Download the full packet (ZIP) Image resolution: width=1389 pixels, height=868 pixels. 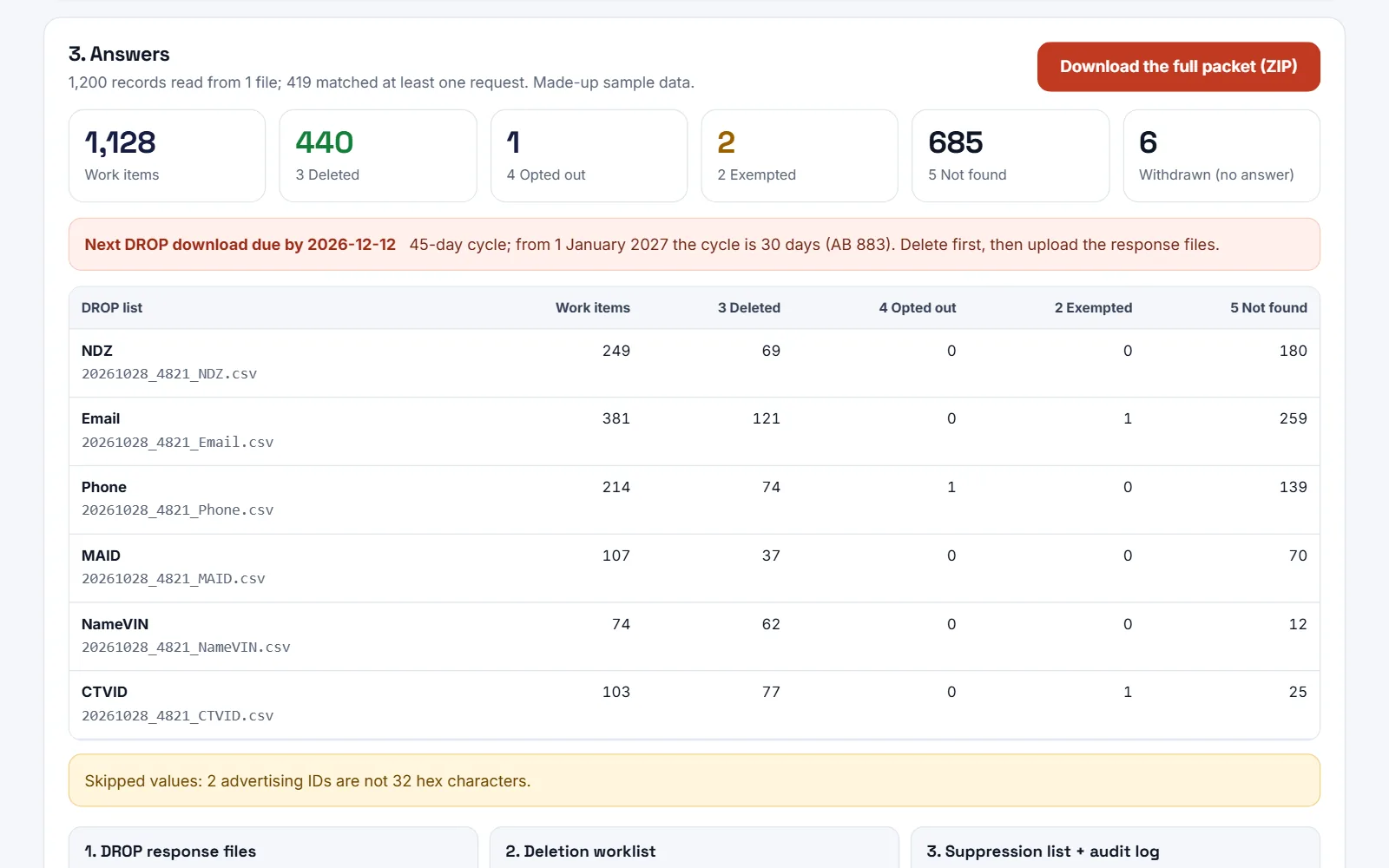pyautogui.click(x=1178, y=67)
